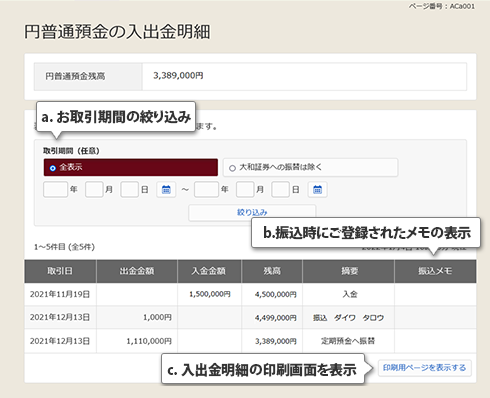Click the 1〜5件目 (全5件) result count

tap(64, 247)
